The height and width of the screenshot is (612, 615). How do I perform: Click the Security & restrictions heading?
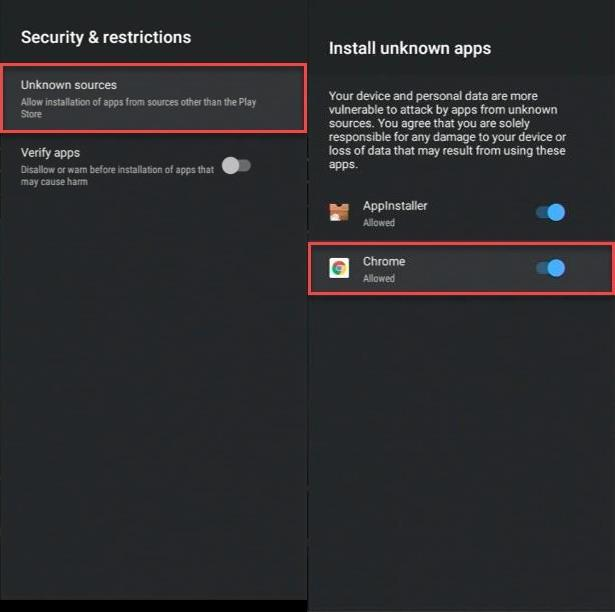point(106,38)
